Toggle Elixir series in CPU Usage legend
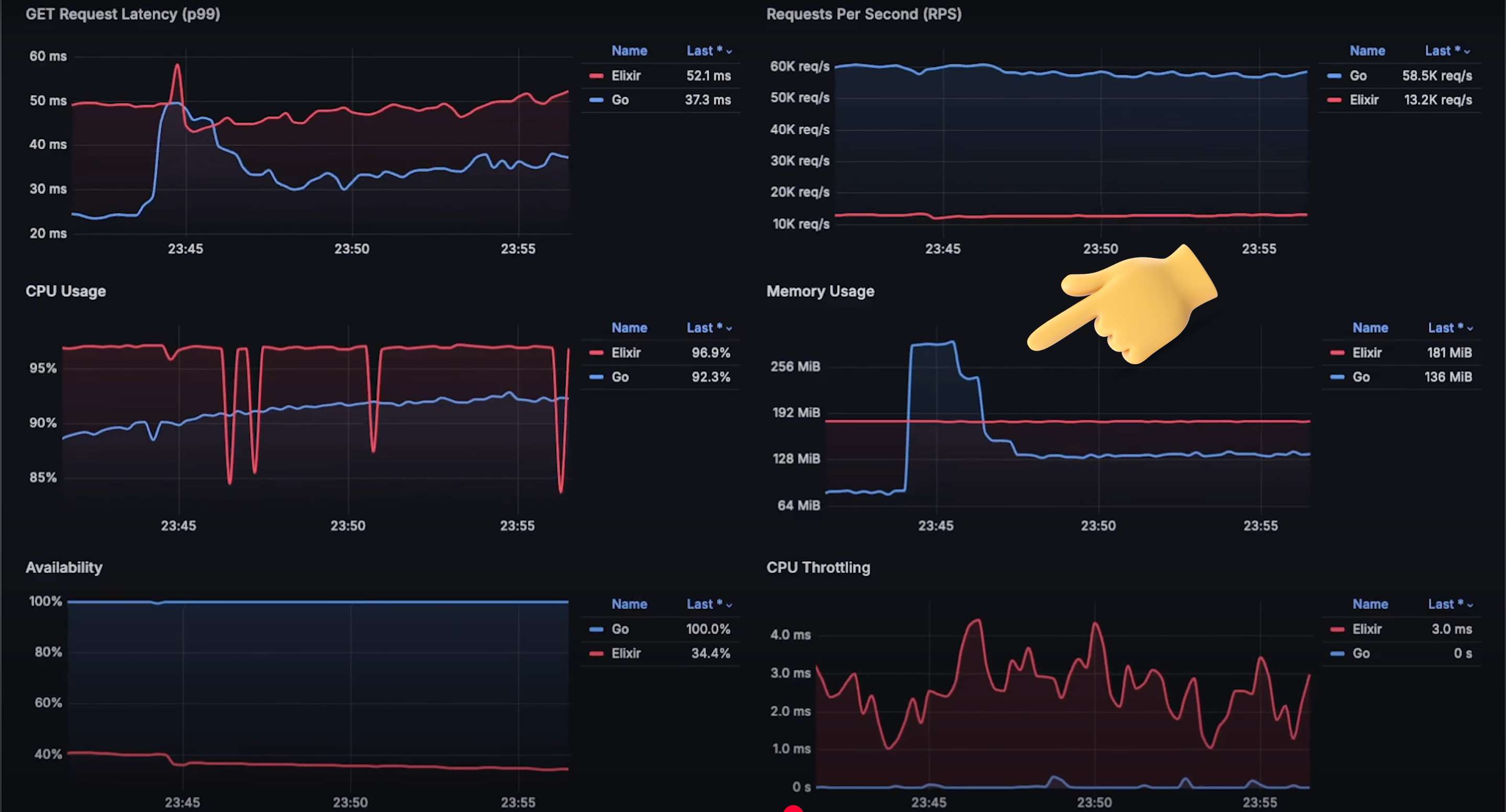The height and width of the screenshot is (812, 1506). [625, 353]
